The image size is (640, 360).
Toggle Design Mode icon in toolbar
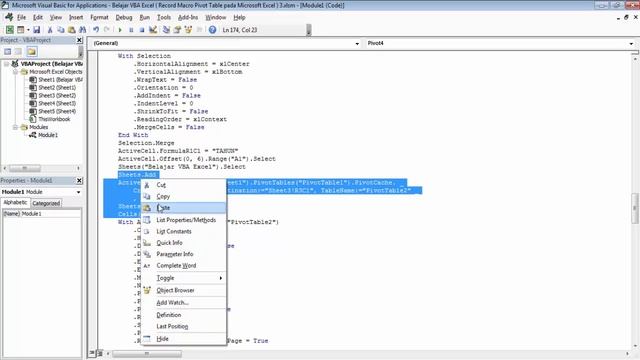[x=153, y=30]
